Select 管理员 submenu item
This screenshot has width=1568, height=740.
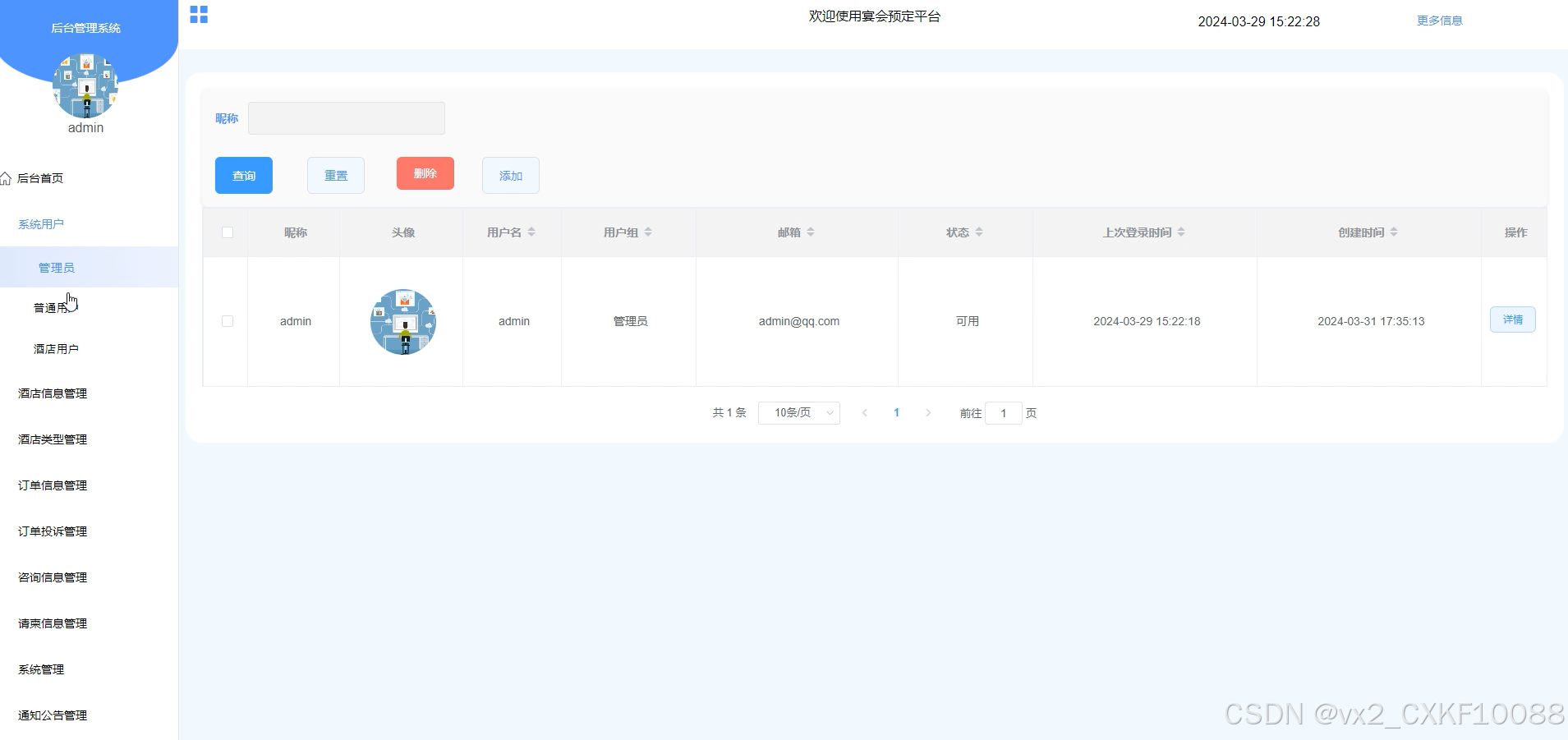point(89,267)
